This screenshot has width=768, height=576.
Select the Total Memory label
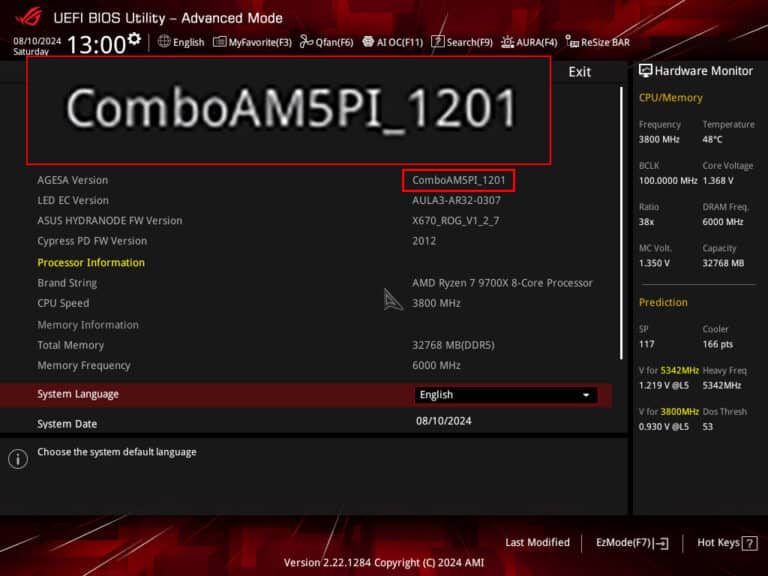click(71, 345)
